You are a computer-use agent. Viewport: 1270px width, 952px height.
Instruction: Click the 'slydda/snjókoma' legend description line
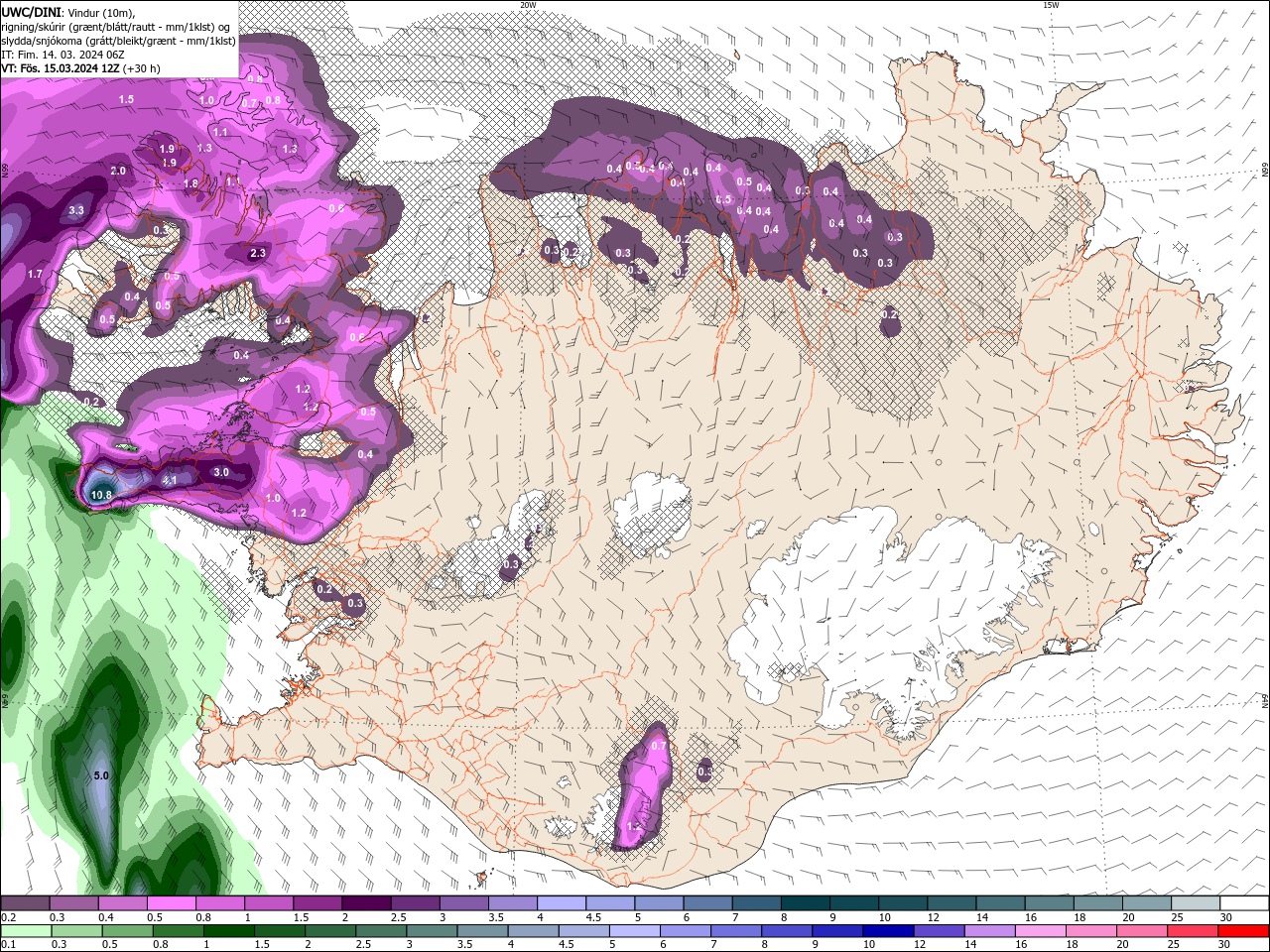118,41
